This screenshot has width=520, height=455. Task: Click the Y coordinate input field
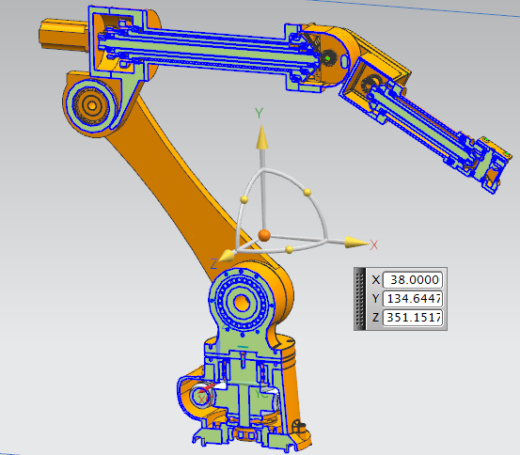coord(413,299)
